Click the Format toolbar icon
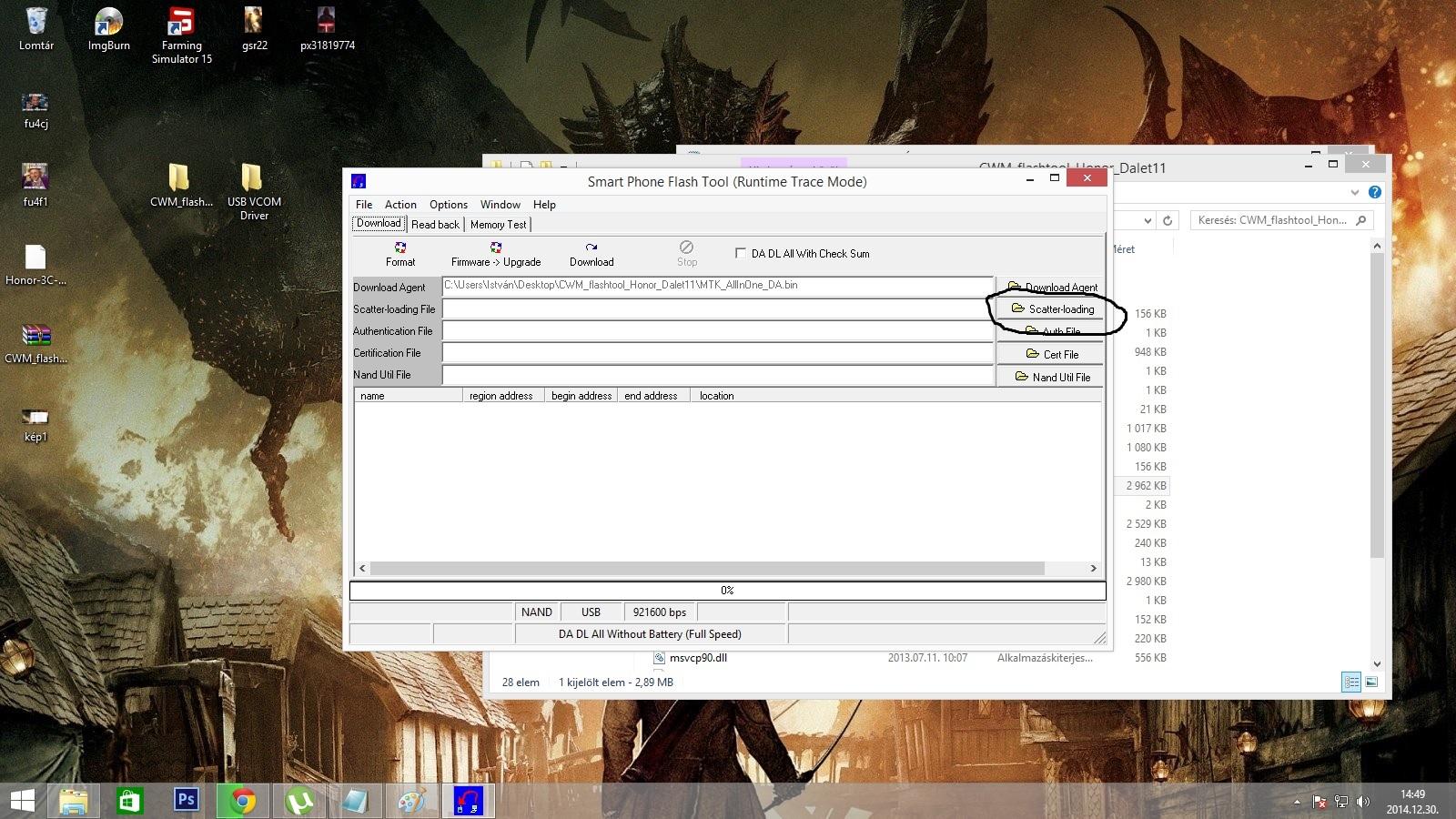 (400, 254)
